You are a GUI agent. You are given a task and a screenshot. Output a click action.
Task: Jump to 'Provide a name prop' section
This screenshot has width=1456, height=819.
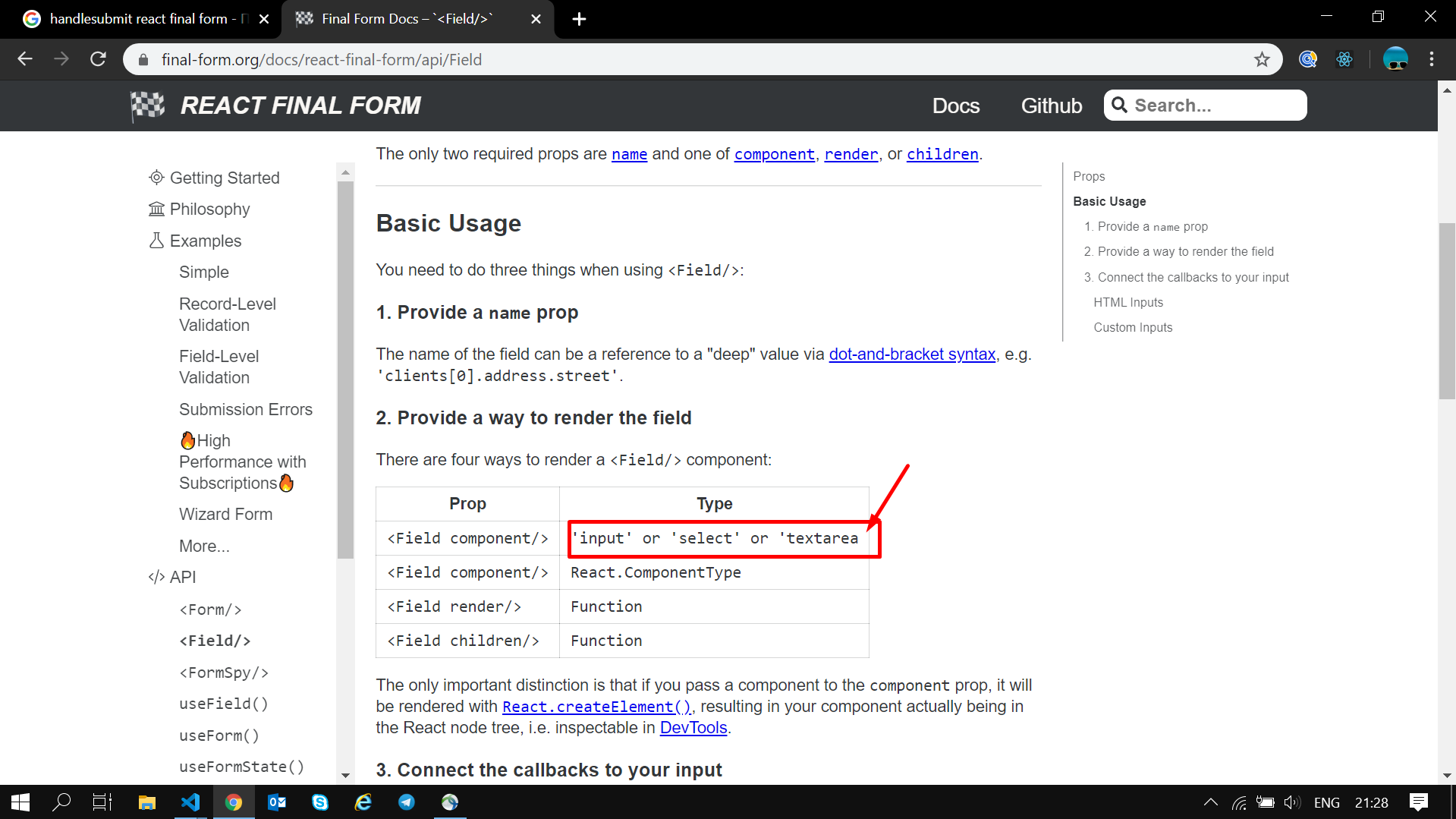pos(1146,226)
